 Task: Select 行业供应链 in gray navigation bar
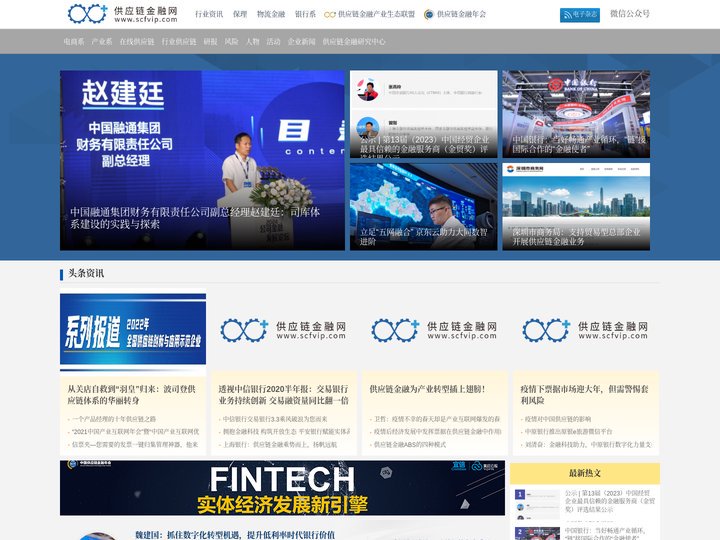[x=179, y=41]
